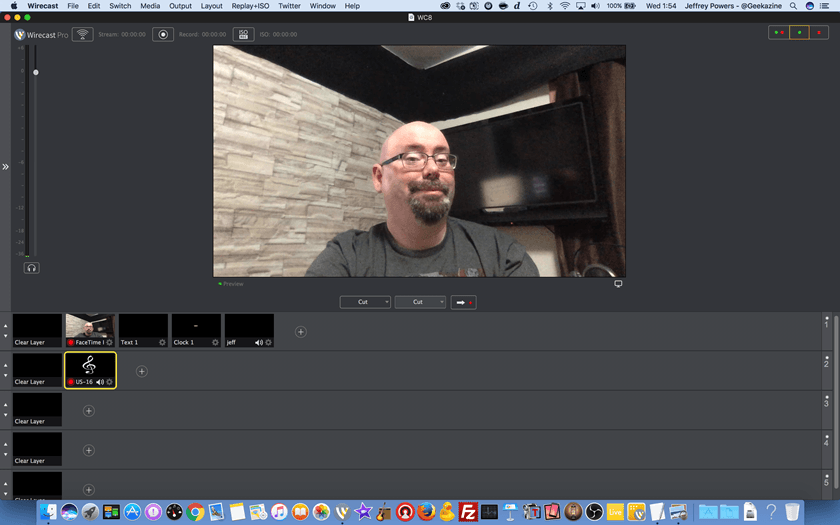Image resolution: width=840 pixels, height=525 pixels.
Task: Mute audio speaker on US-16 shot
Action: [100, 382]
